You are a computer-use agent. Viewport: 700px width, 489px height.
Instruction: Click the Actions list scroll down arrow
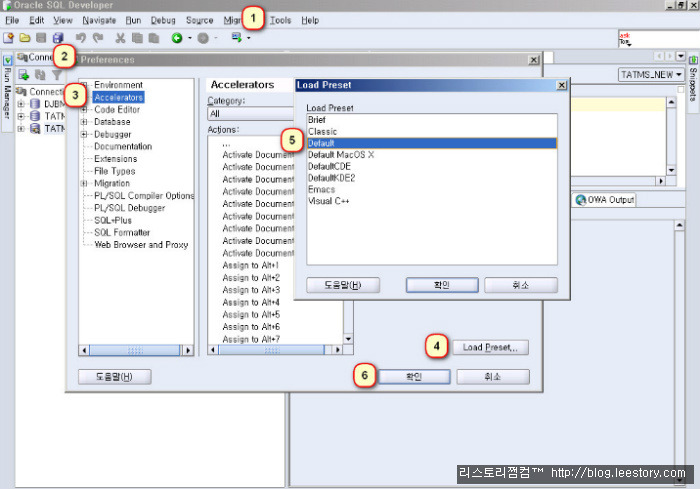coord(348,339)
